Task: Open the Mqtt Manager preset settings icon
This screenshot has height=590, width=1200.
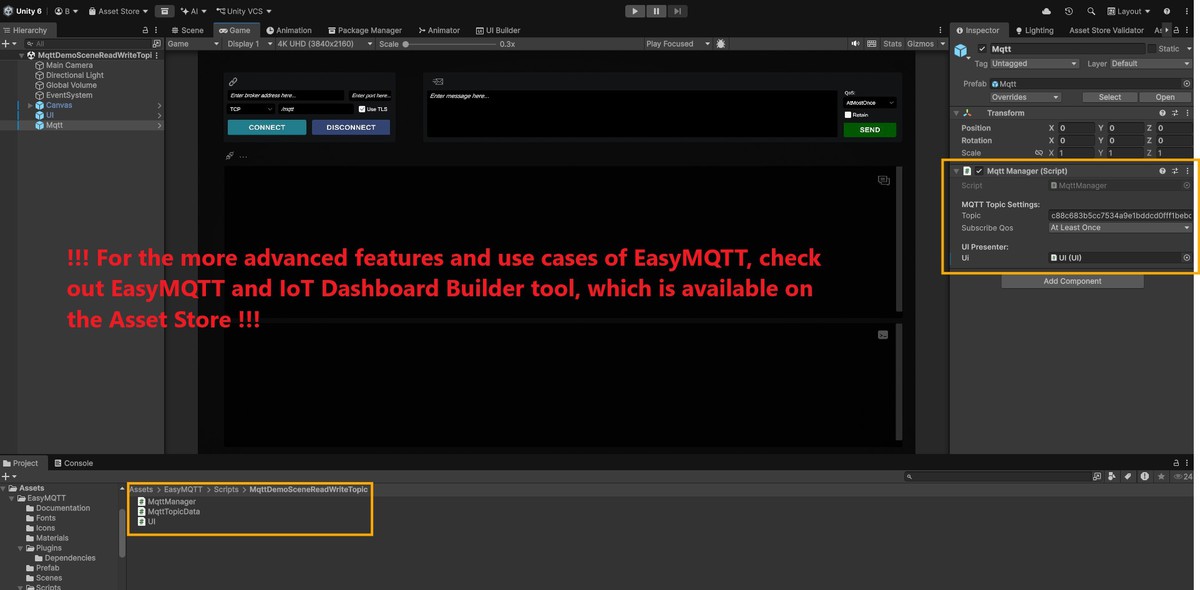Action: [x=1175, y=171]
